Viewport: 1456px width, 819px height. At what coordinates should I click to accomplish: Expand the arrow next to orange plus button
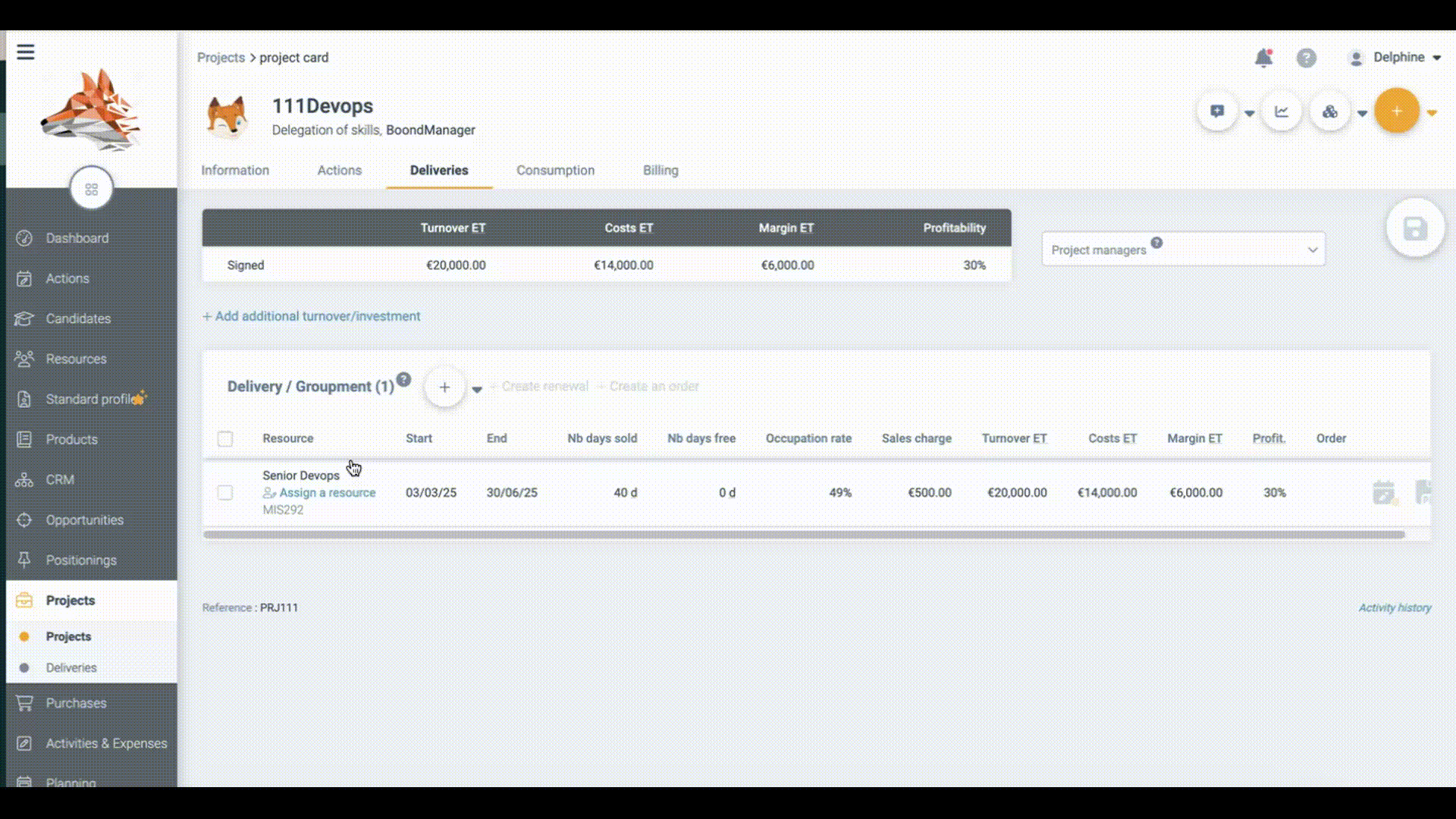coord(1432,113)
